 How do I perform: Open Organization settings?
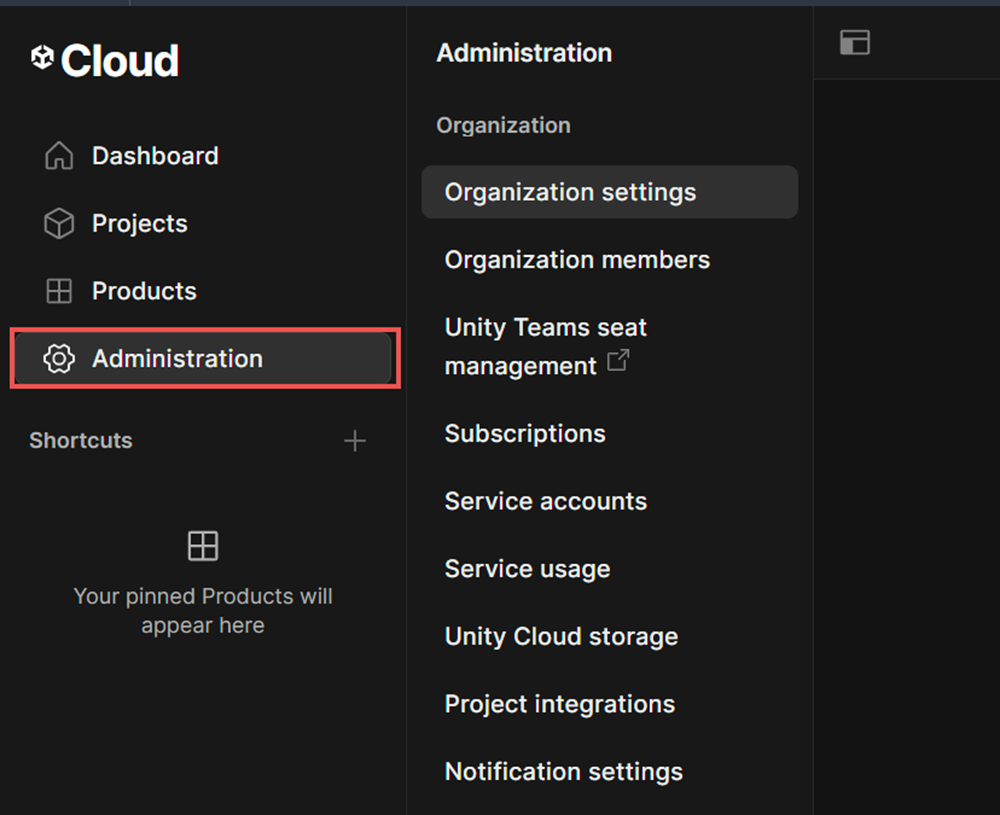click(570, 192)
